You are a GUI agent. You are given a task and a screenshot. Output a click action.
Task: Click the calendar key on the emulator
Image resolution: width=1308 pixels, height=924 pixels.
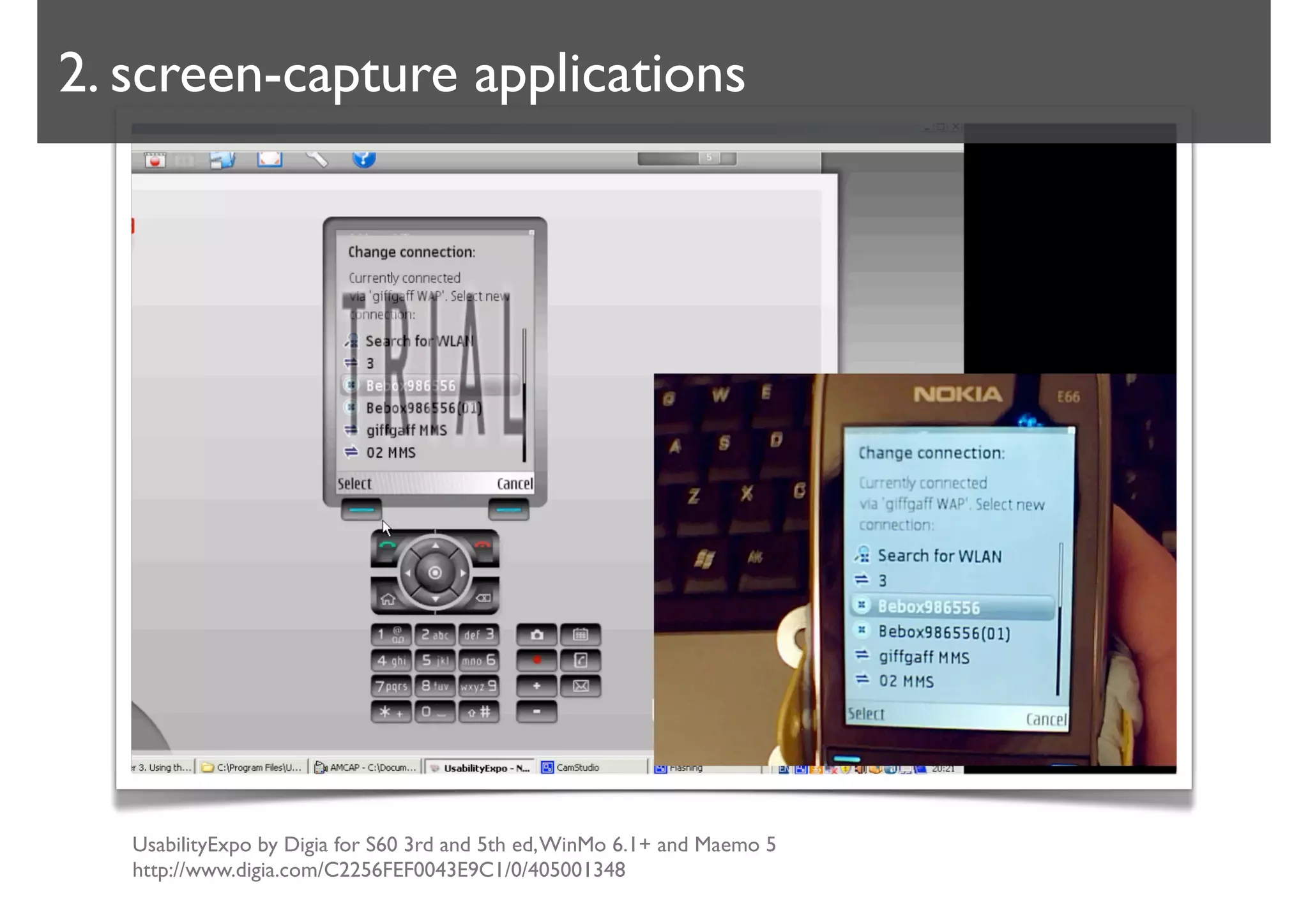coord(581,635)
